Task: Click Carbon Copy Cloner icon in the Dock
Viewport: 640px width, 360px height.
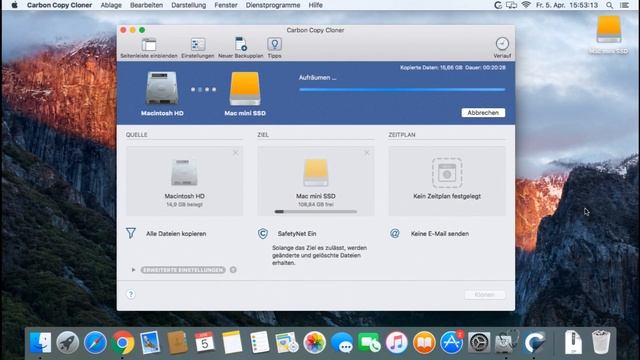Action: click(x=534, y=342)
